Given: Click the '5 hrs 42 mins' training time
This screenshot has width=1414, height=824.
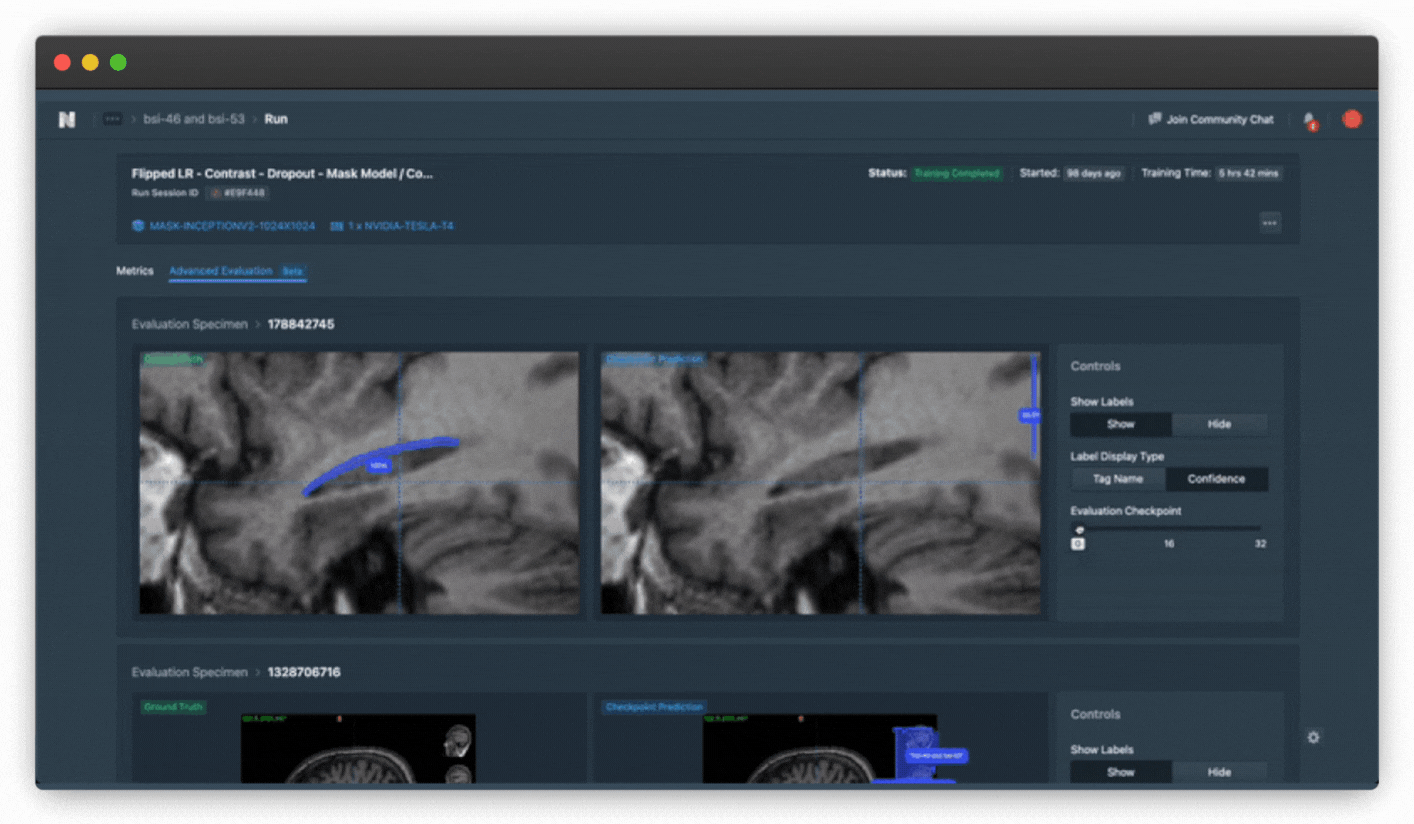Looking at the screenshot, I should (x=1248, y=173).
